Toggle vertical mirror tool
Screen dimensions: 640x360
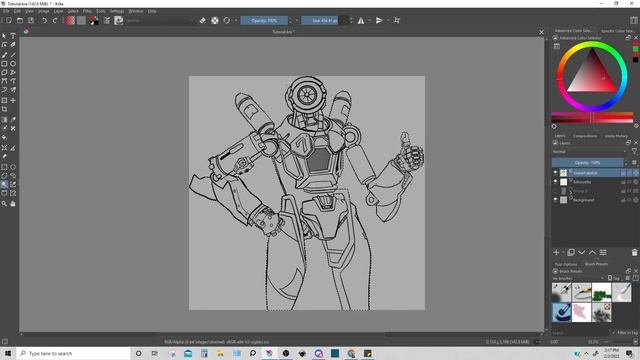379,20
